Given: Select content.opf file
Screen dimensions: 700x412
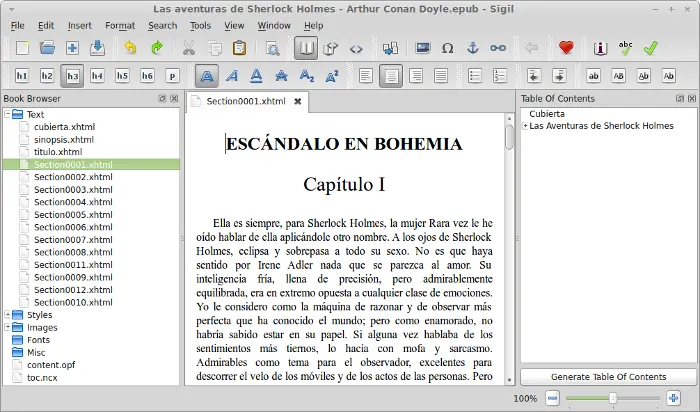Looking at the screenshot, I should 51,365.
